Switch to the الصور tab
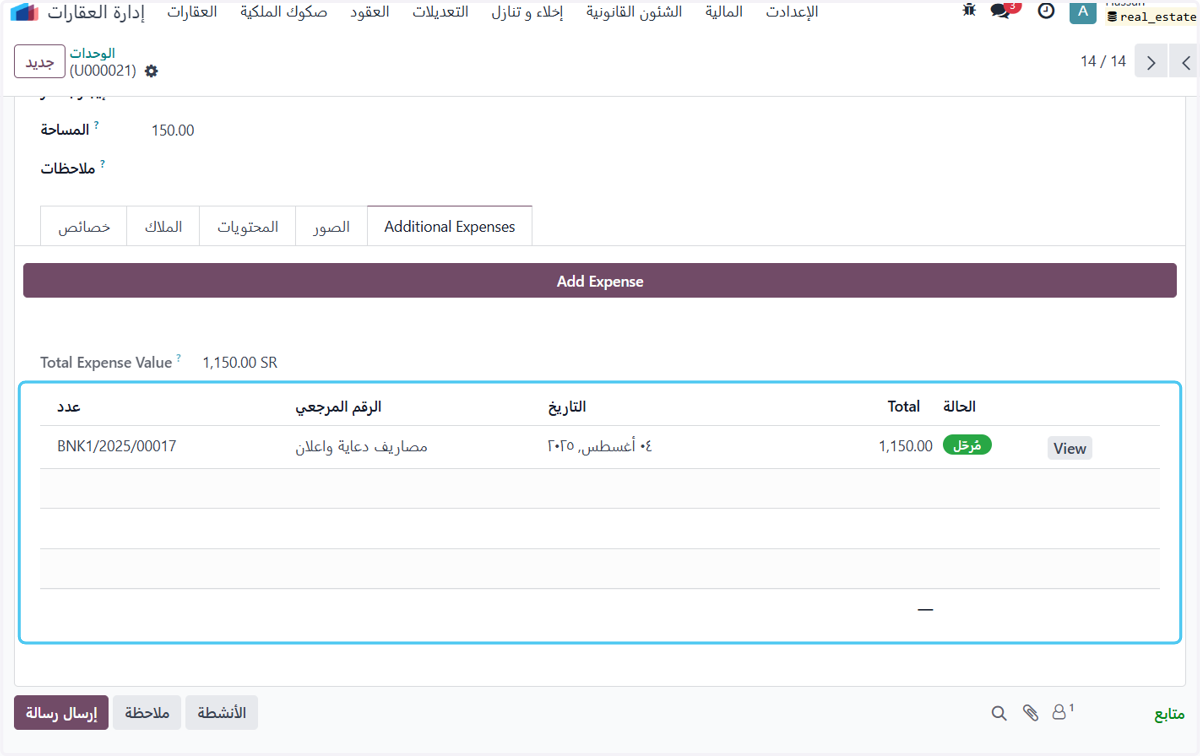The height and width of the screenshot is (756, 1200). coord(332,227)
